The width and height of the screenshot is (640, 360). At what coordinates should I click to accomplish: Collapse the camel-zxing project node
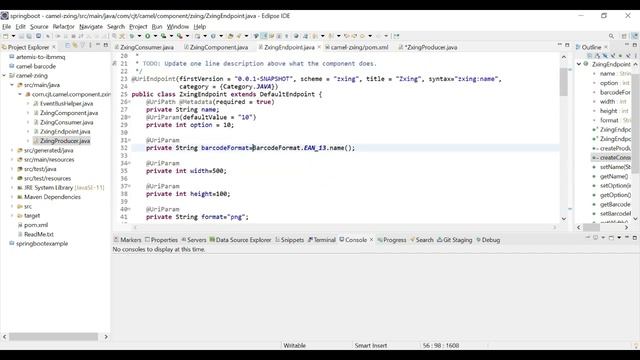click(4, 76)
